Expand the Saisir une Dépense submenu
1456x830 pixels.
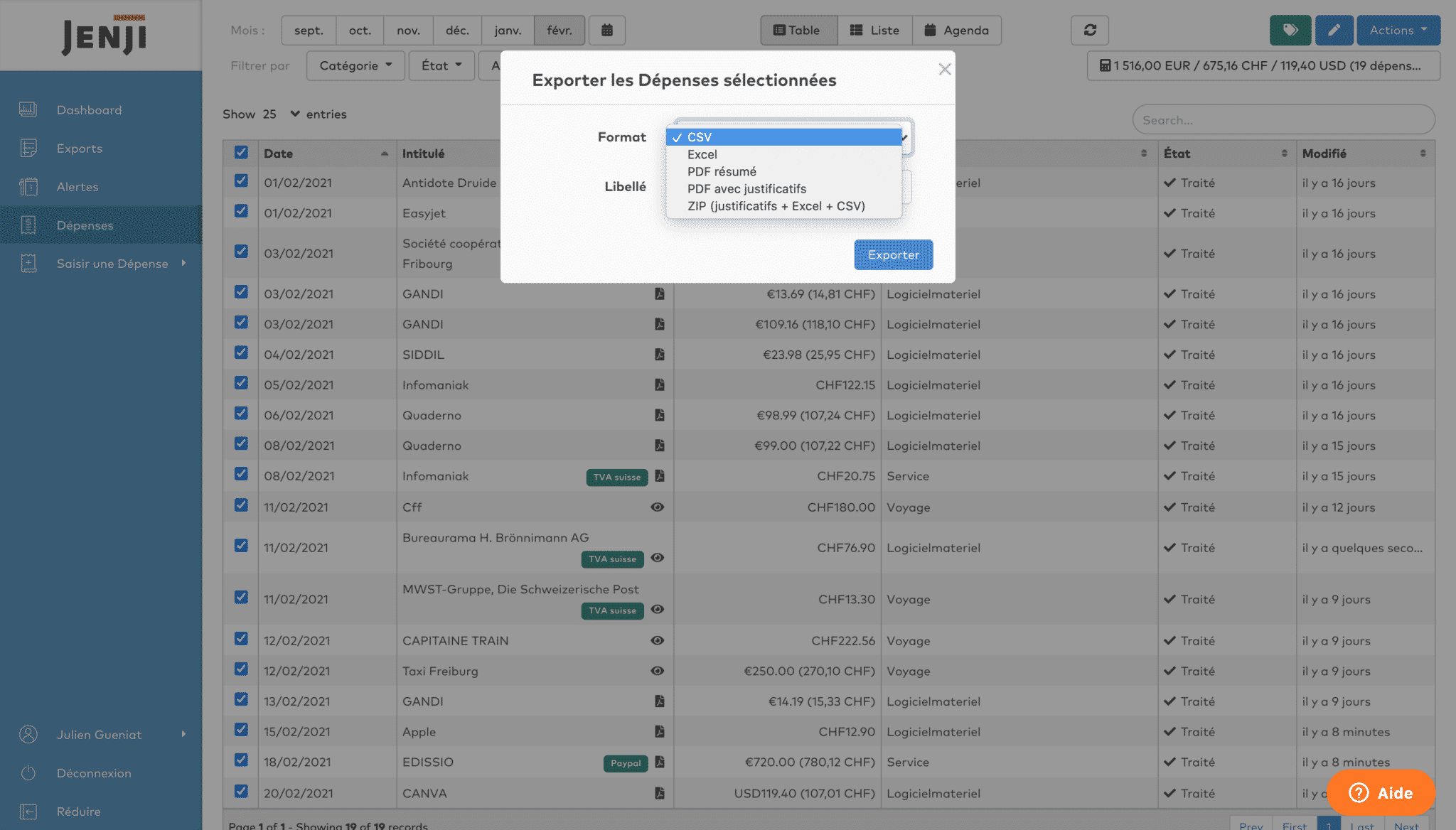[x=101, y=264]
